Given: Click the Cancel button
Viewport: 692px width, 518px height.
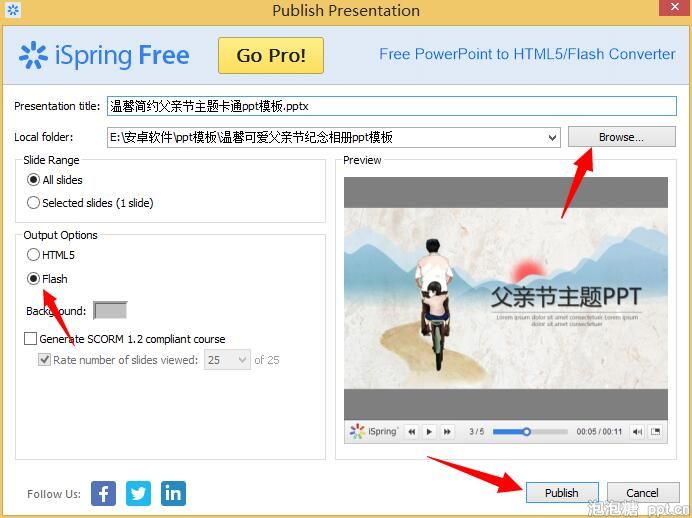Looking at the screenshot, I should tap(643, 492).
